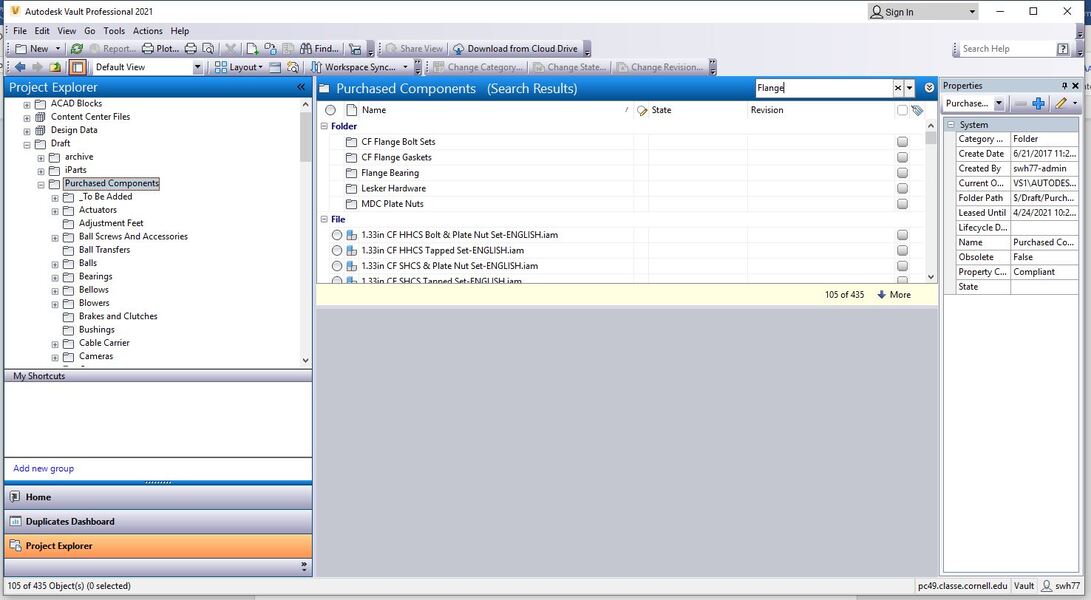Collapse the Folder group in results
1091x600 pixels.
pyautogui.click(x=324, y=126)
